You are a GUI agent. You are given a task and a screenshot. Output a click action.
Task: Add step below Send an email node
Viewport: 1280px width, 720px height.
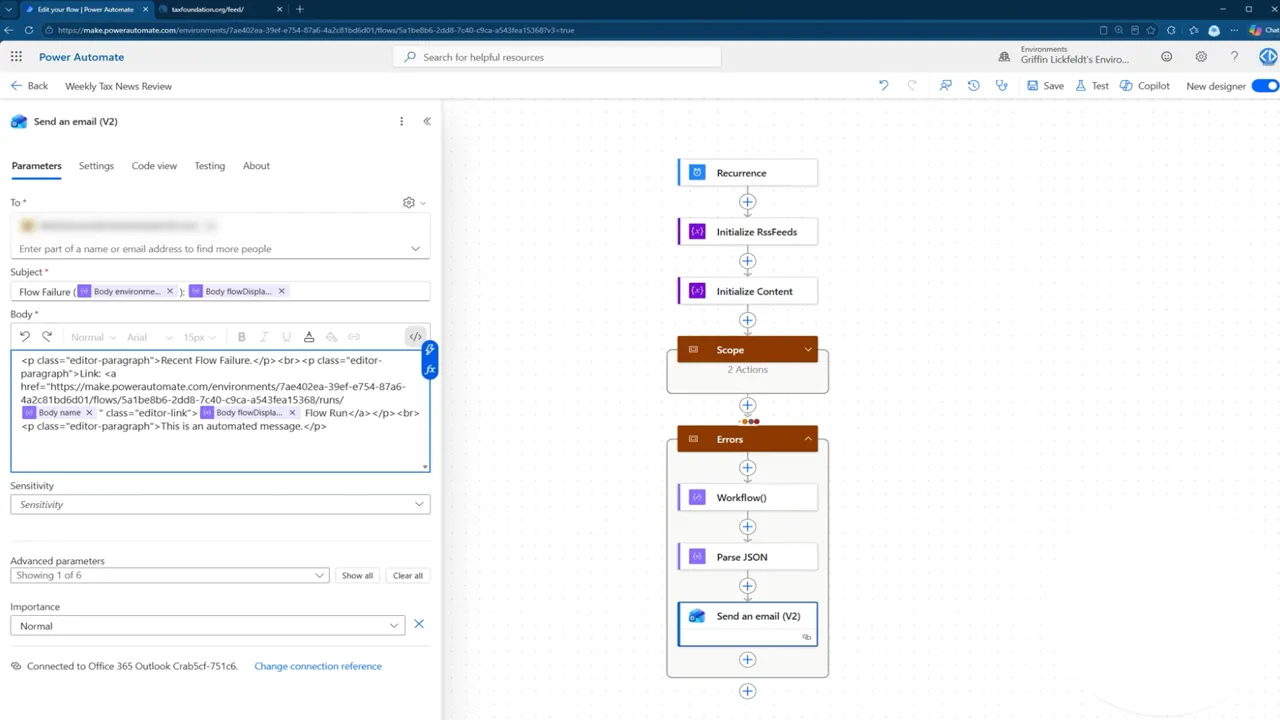(x=747, y=660)
